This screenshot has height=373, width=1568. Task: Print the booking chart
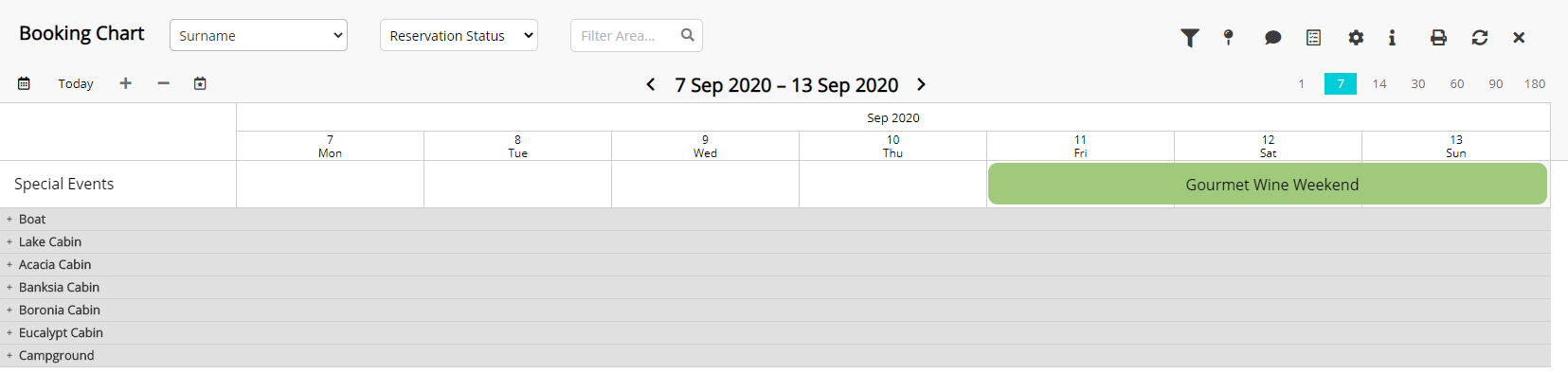1438,37
